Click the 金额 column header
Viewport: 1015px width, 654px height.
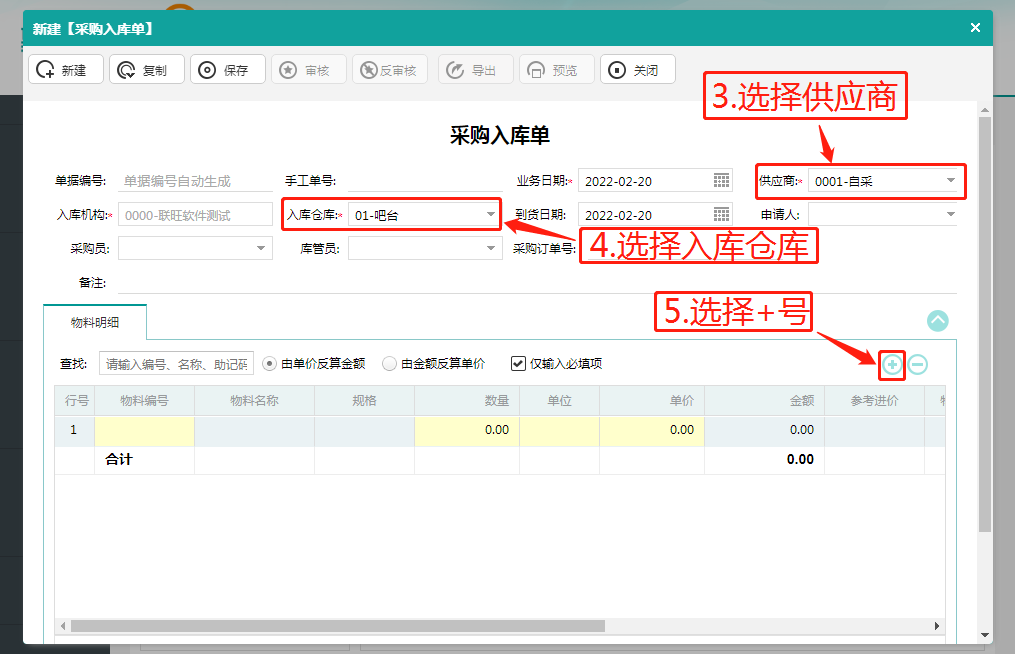point(764,401)
